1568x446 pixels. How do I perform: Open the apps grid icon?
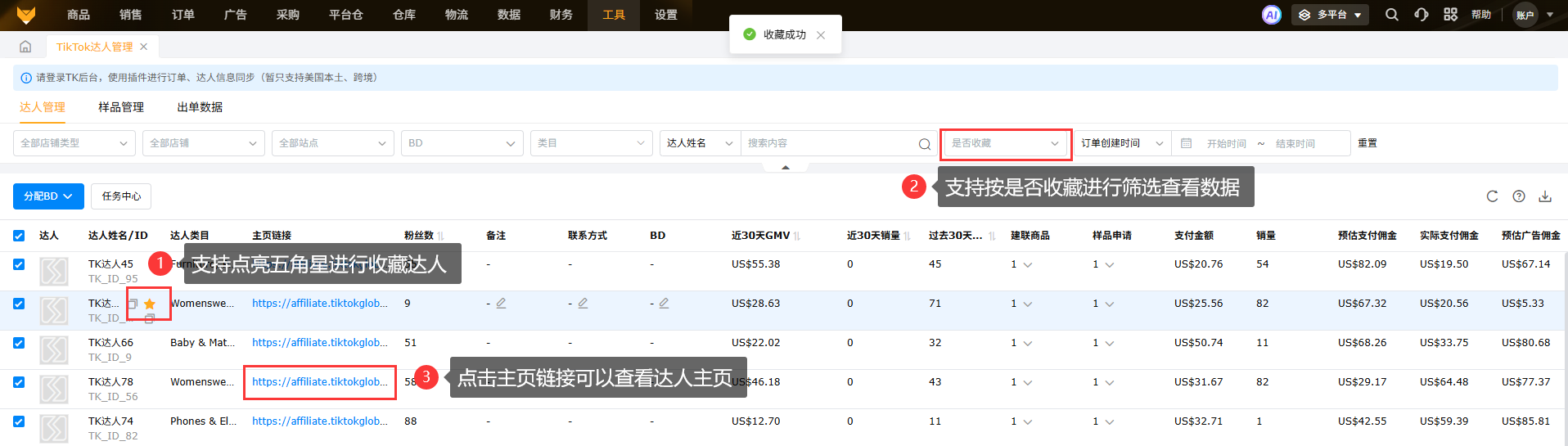click(x=1450, y=15)
